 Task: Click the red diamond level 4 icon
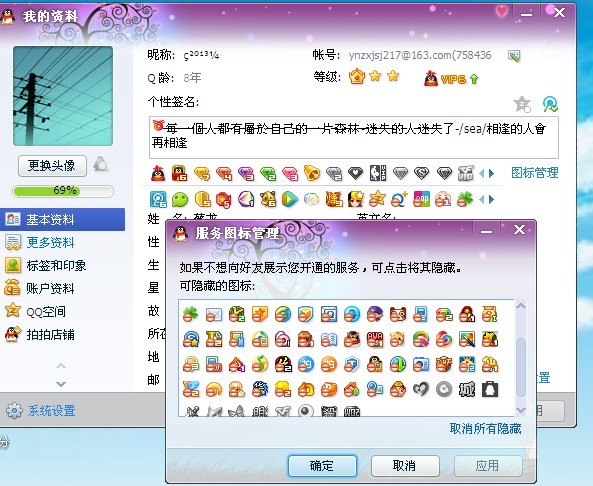click(x=224, y=174)
